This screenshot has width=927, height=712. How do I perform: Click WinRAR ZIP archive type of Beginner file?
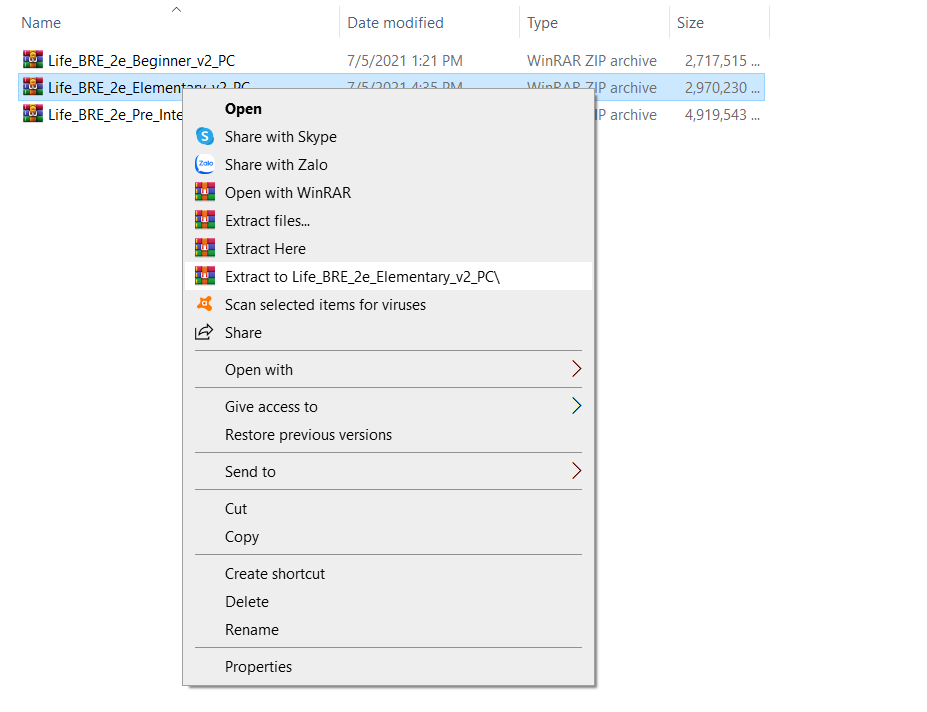point(592,61)
